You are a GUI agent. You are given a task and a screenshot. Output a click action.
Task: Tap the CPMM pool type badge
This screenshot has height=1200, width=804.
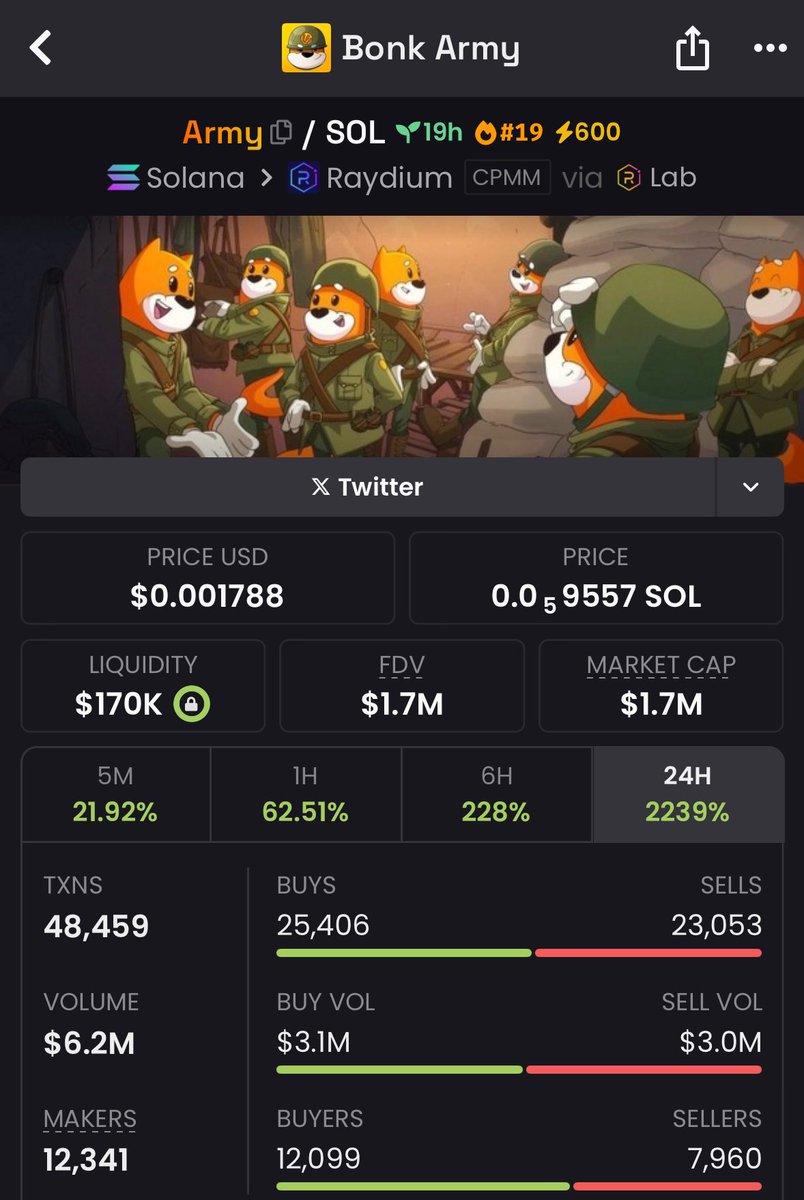506,178
